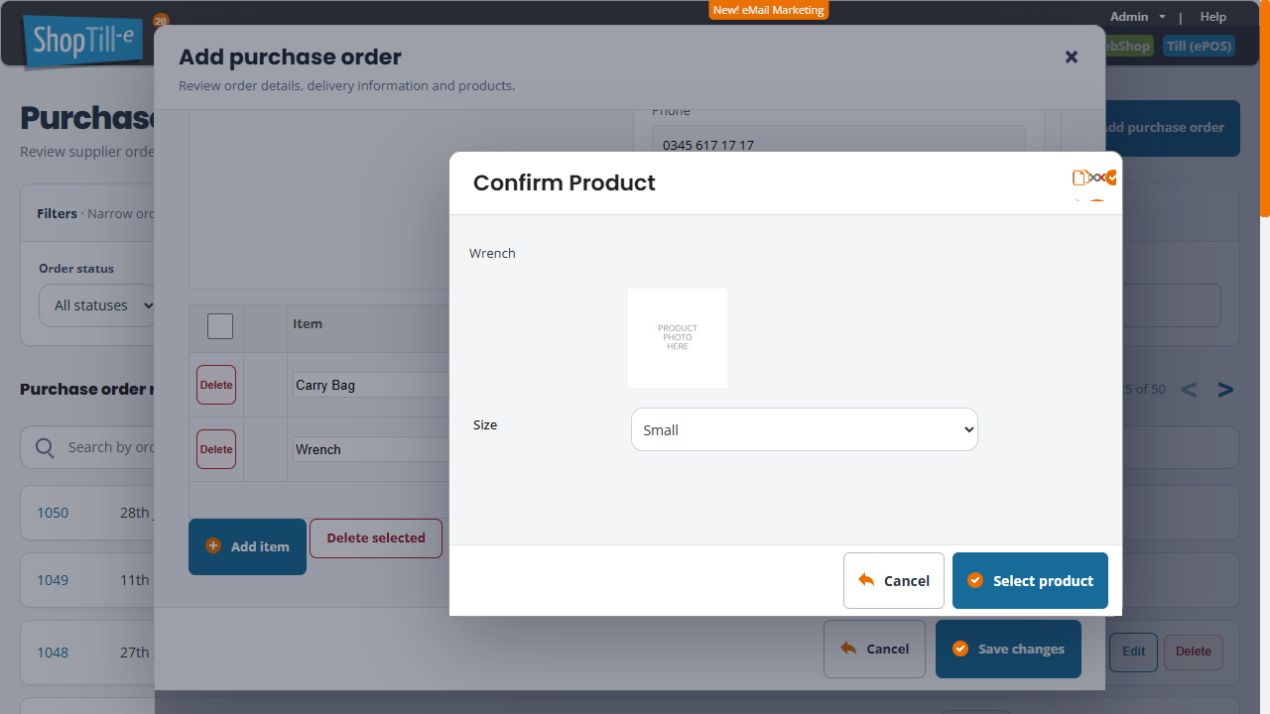Close the Add purchase order dialog
Screen dimensions: 1270x714
tap(1071, 57)
